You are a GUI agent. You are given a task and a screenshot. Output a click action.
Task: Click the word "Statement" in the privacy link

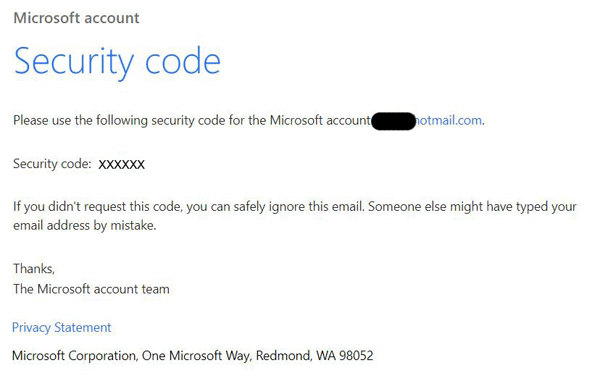coord(83,328)
